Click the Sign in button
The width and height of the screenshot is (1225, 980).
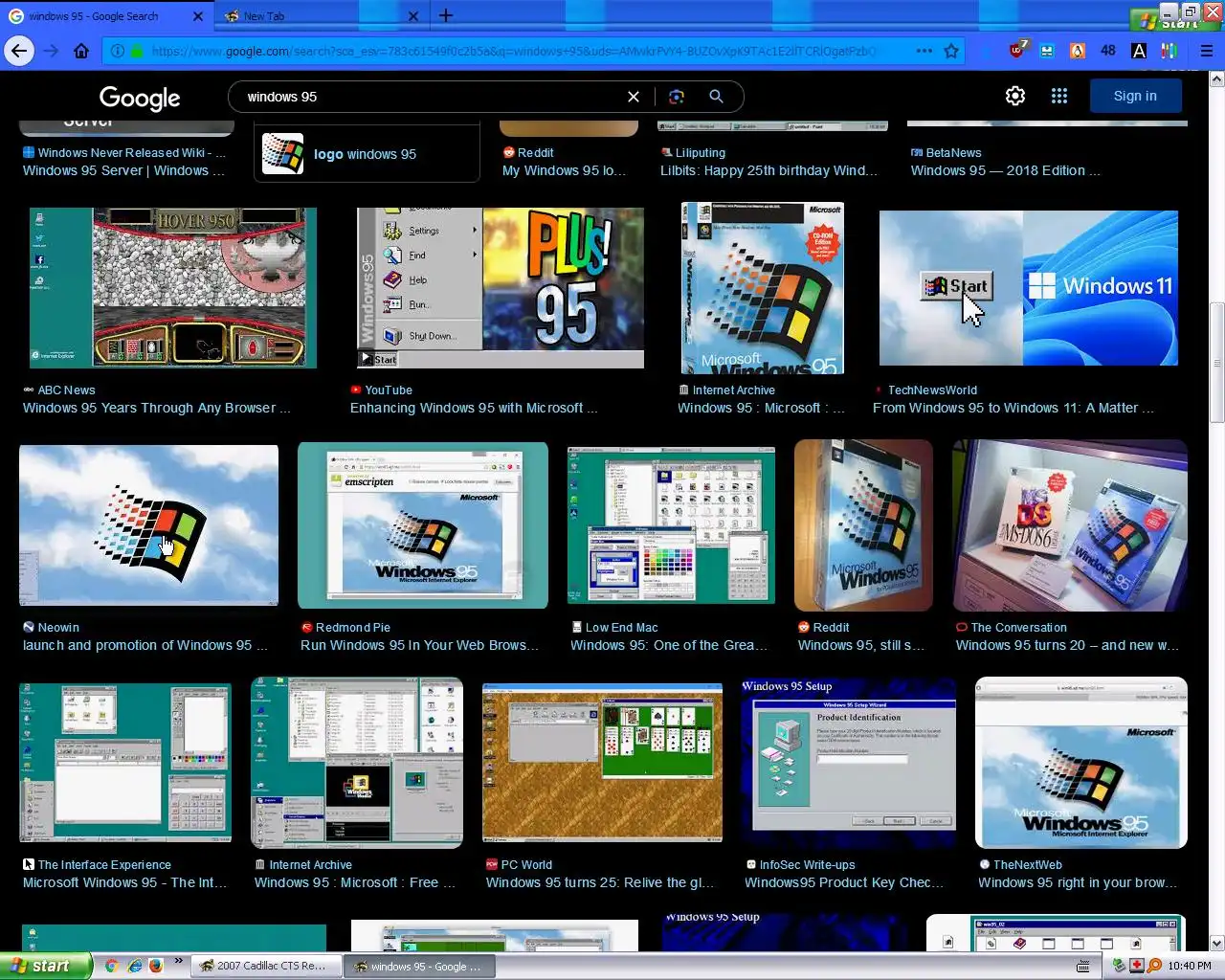(1135, 96)
